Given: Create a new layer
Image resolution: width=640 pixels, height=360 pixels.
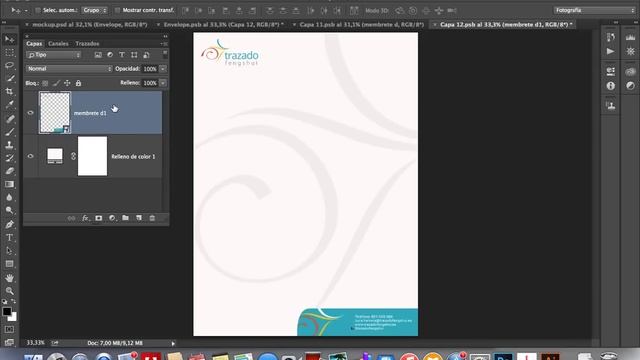Looking at the screenshot, I should coord(139,218).
